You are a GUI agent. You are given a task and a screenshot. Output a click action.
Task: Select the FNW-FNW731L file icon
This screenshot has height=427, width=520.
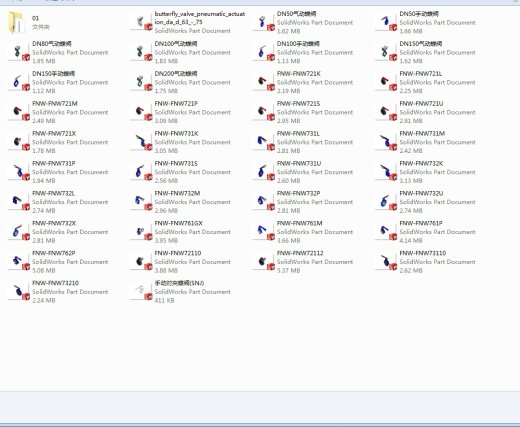point(264,142)
